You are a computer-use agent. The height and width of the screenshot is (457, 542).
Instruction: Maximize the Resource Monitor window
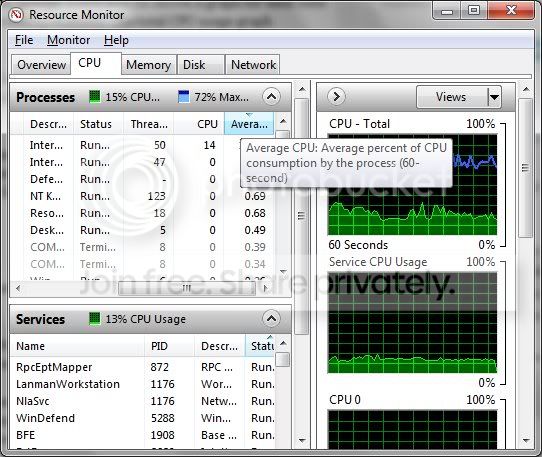pyautogui.click(x=474, y=11)
